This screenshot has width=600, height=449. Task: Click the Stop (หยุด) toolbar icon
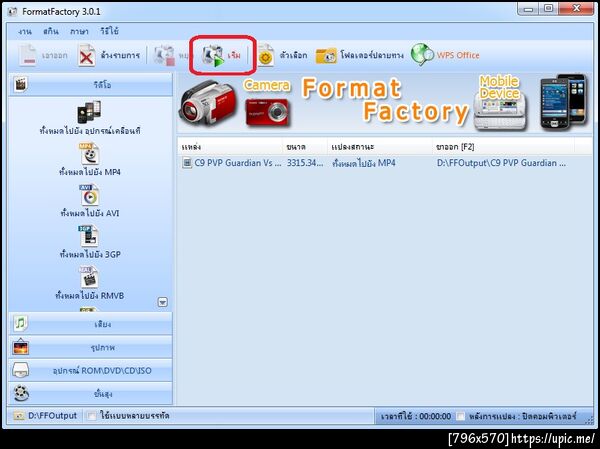[164, 56]
